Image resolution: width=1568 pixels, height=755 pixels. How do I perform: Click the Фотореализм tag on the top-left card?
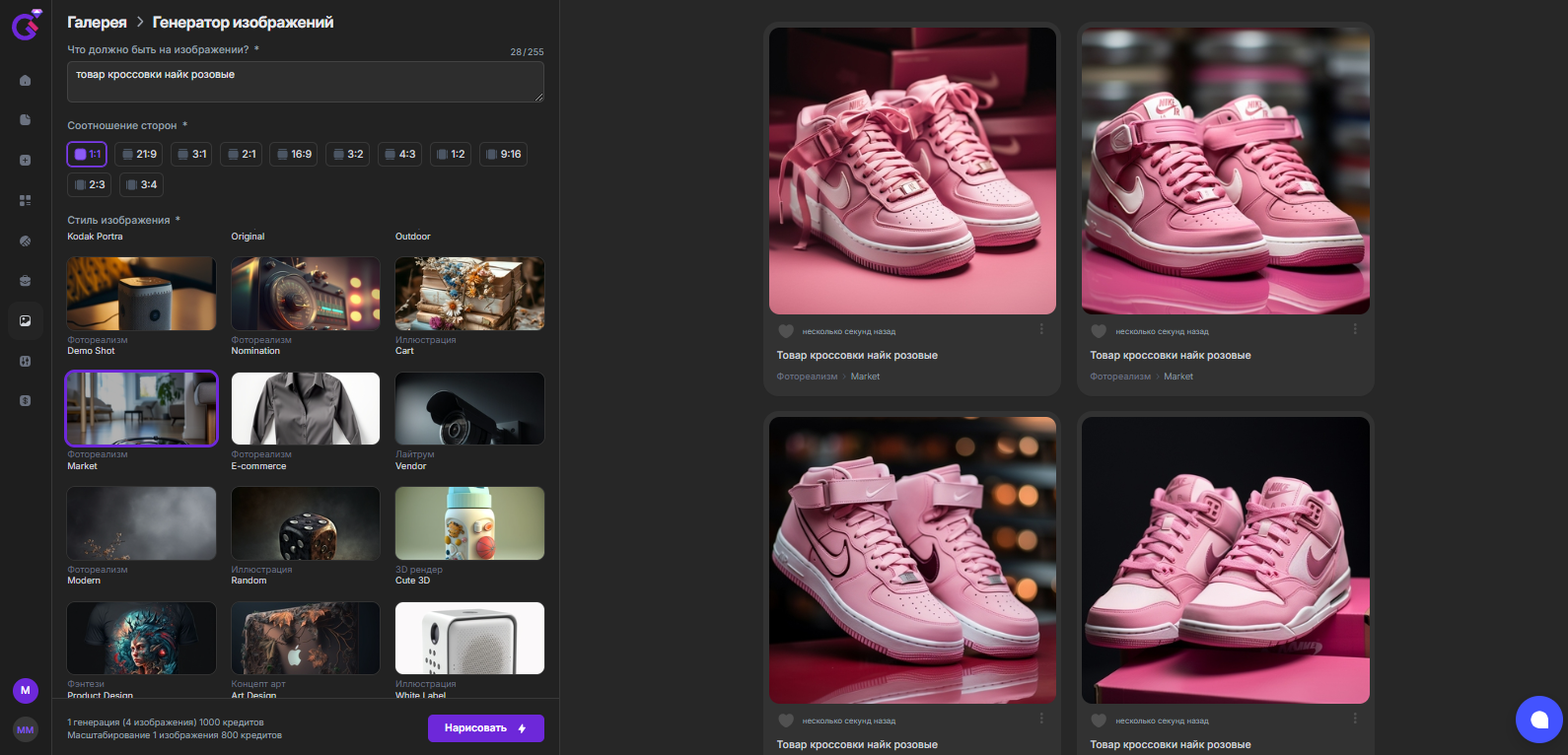(807, 377)
